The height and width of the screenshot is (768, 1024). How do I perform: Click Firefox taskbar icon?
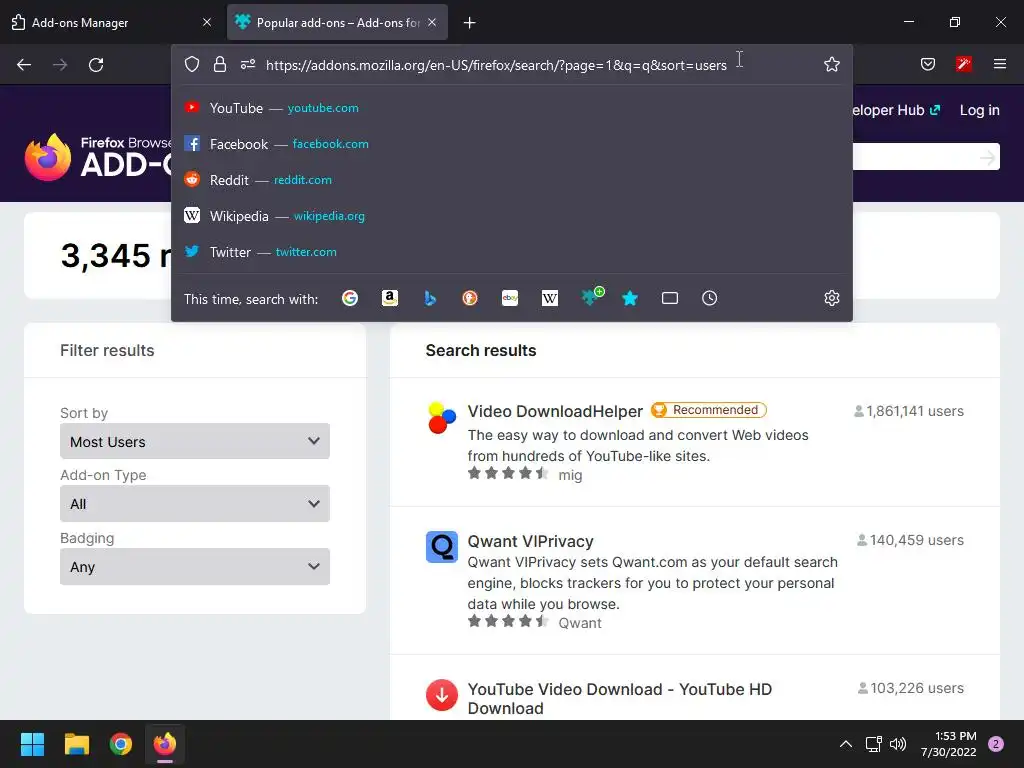click(x=165, y=744)
